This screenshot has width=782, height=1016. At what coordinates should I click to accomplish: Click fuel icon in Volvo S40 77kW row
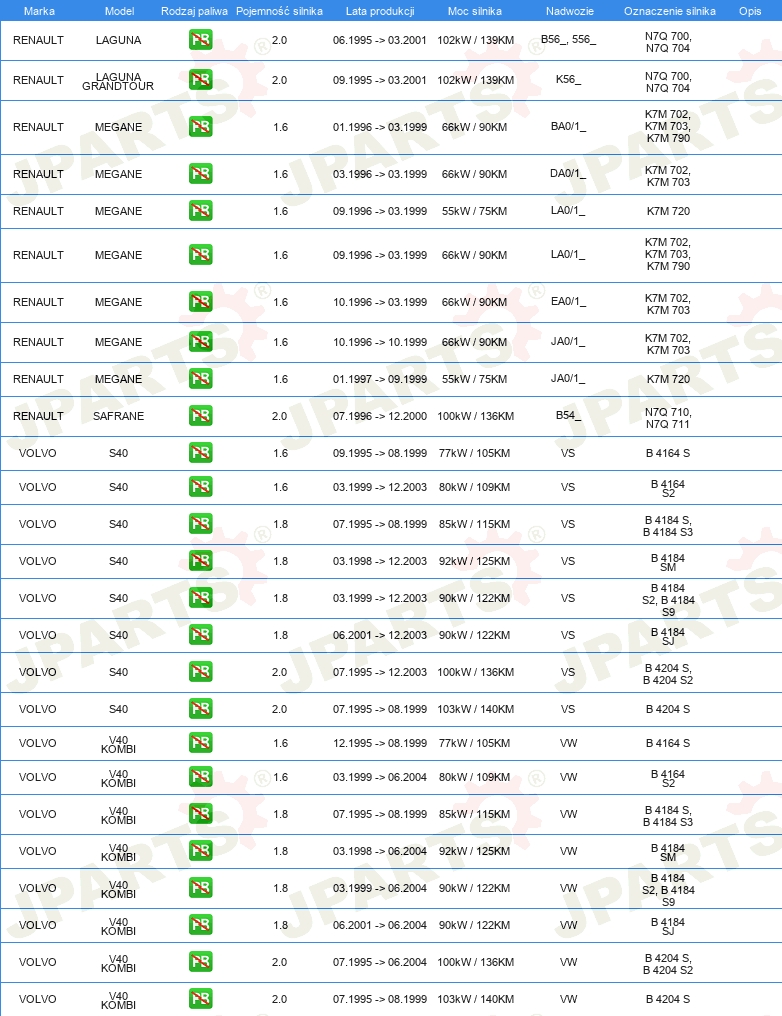201,452
